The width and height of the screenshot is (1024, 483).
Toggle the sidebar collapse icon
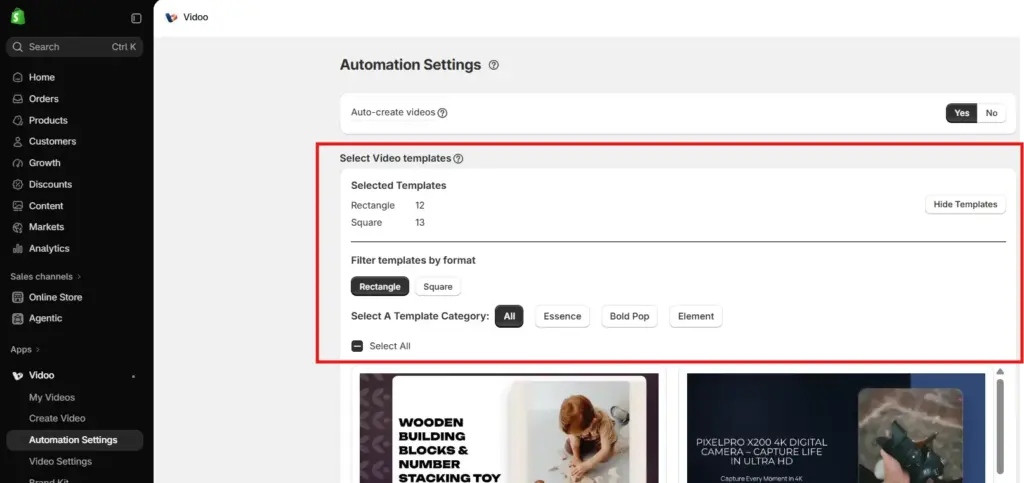tap(136, 18)
